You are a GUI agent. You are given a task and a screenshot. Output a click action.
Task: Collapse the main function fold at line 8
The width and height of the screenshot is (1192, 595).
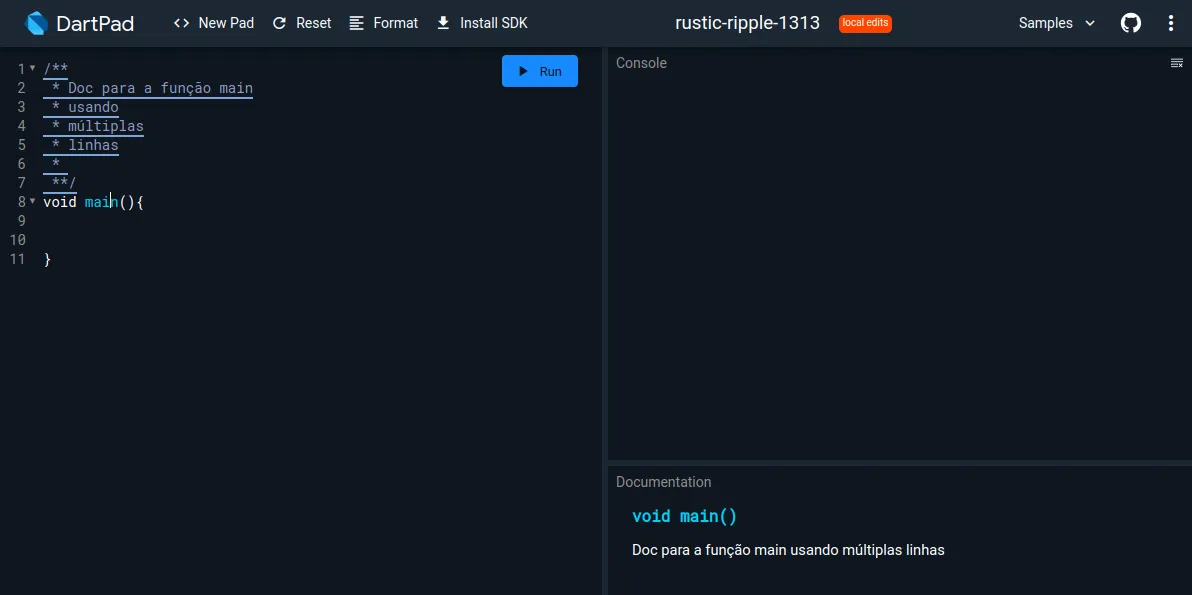pos(32,201)
